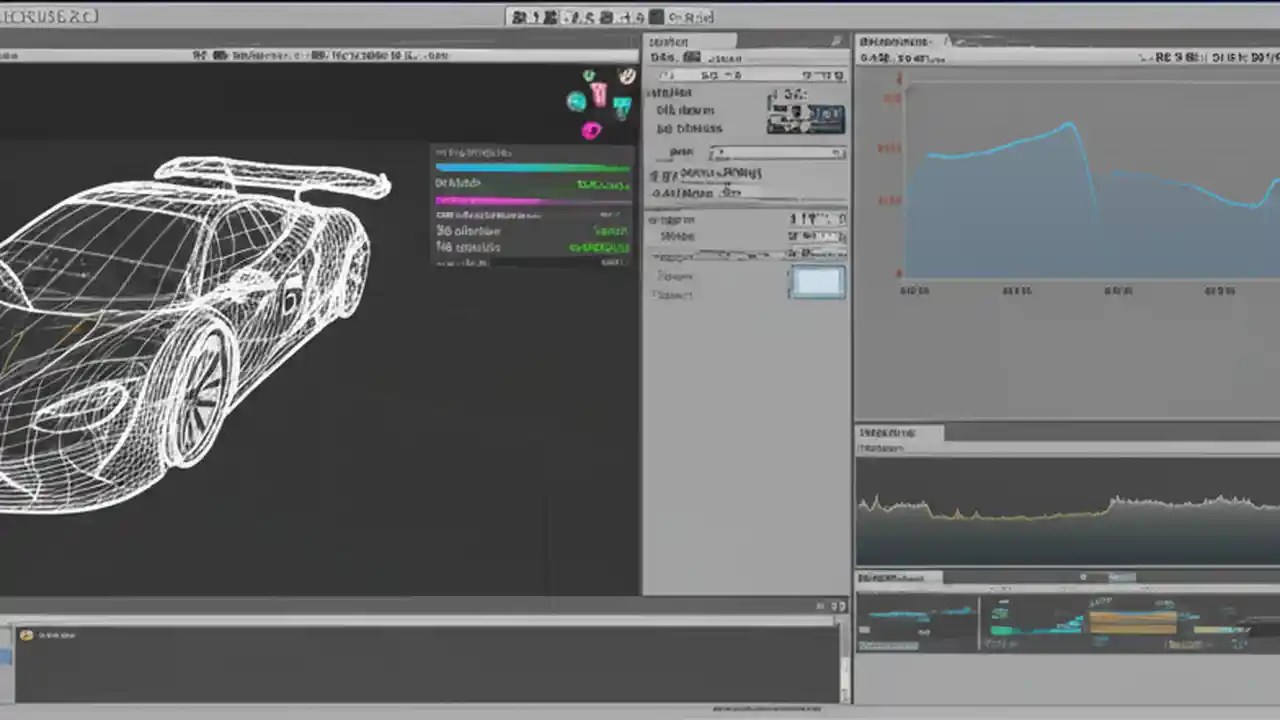The width and height of the screenshot is (1280, 720).
Task: Click the purple handle icon near the viewport top
Action: 590,130
